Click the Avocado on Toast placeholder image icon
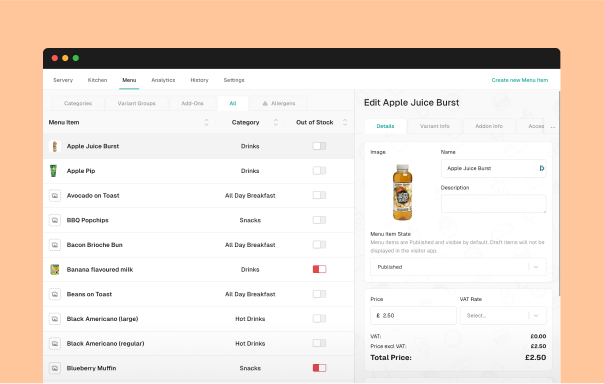604x384 pixels. pyautogui.click(x=55, y=196)
